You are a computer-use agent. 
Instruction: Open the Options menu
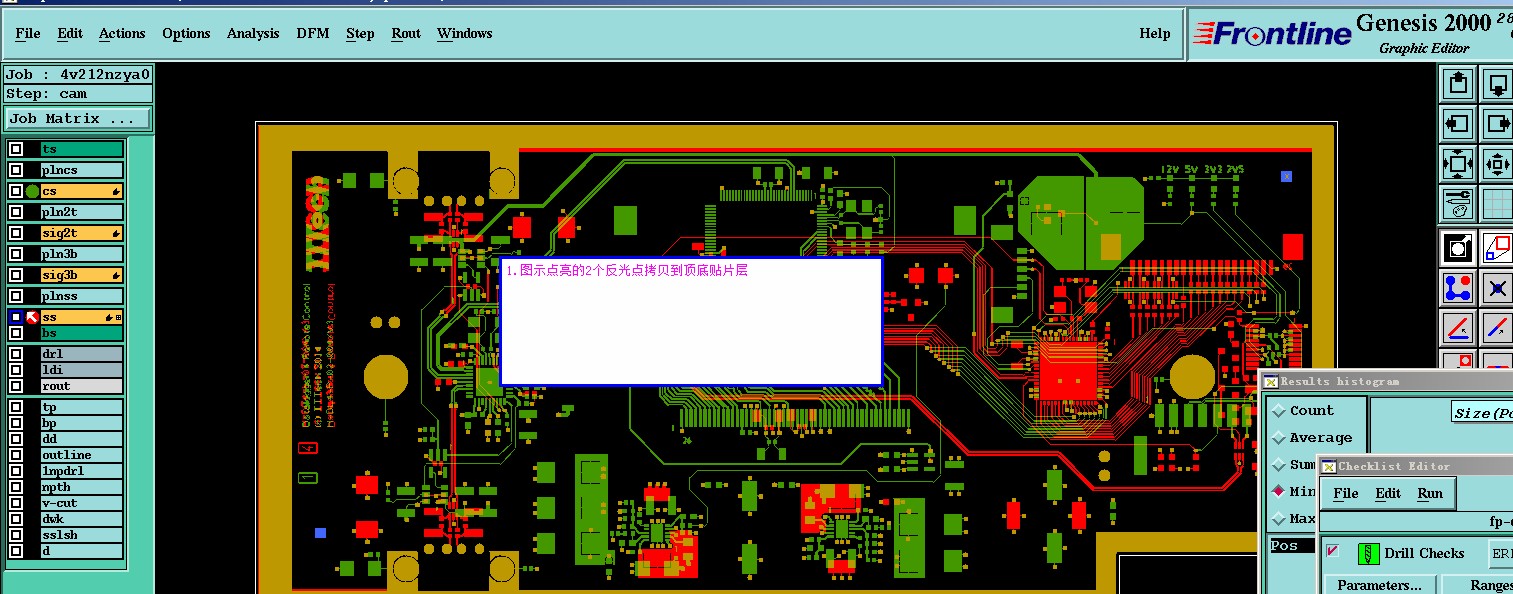186,34
